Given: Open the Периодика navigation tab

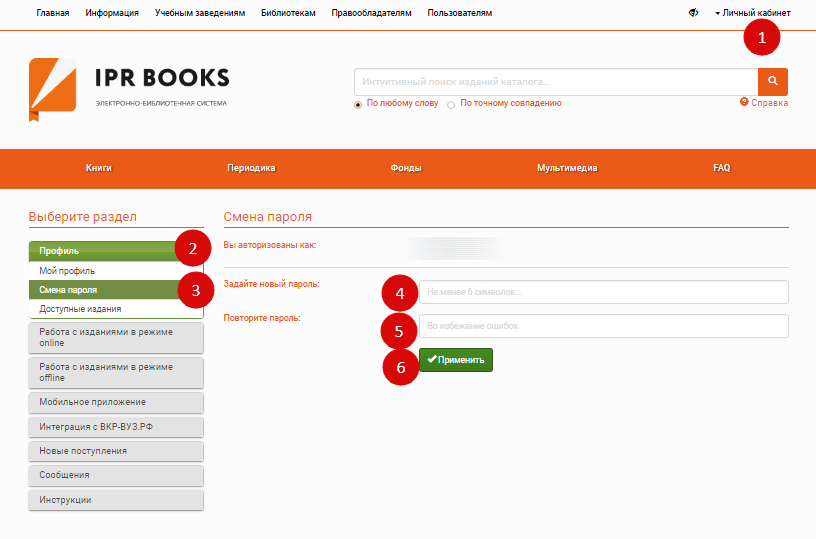Looking at the screenshot, I should pos(251,168).
